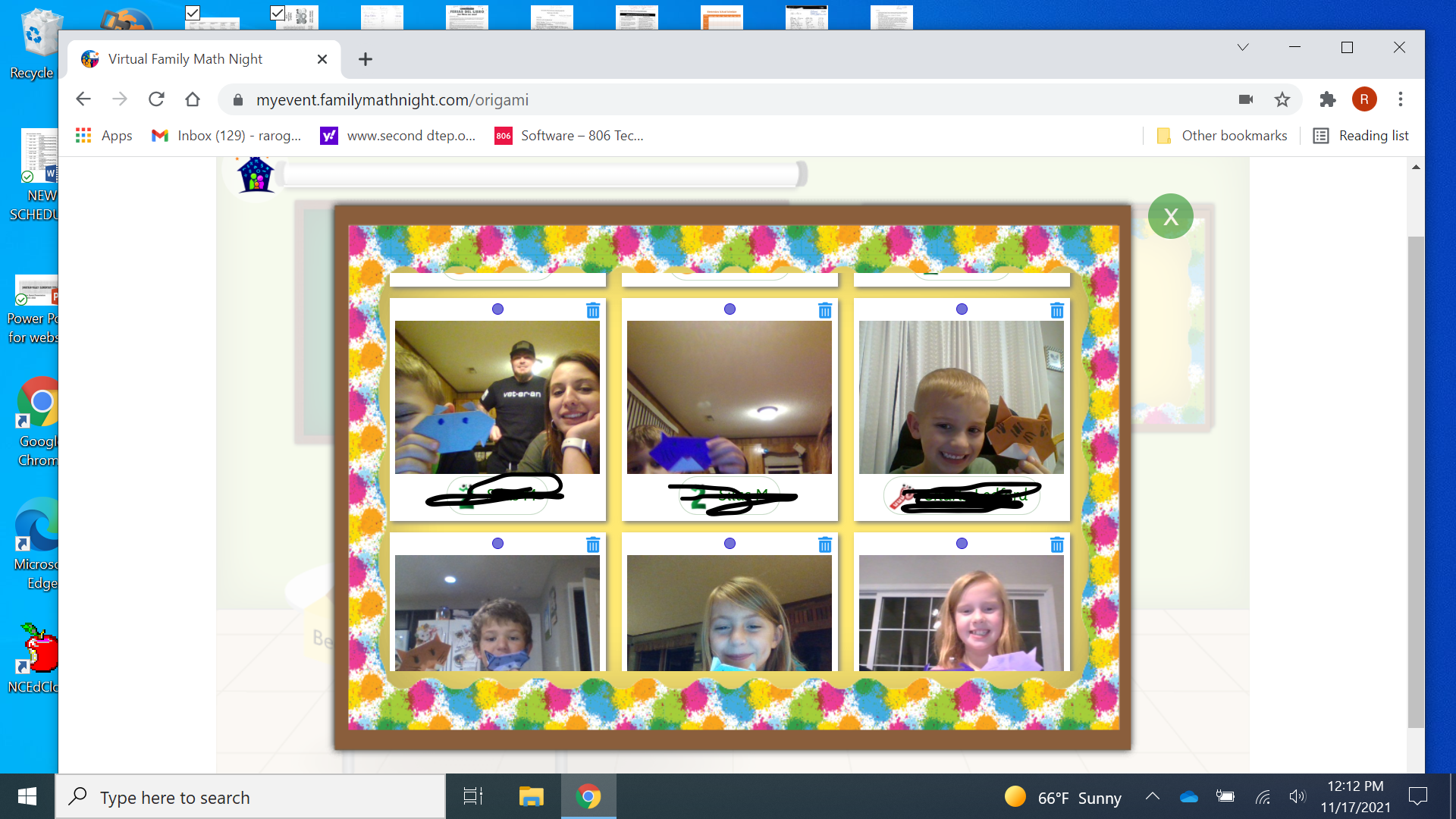The height and width of the screenshot is (819, 1456).
Task: Delete the bottom-right smiling girl photo
Action: [x=1057, y=544]
